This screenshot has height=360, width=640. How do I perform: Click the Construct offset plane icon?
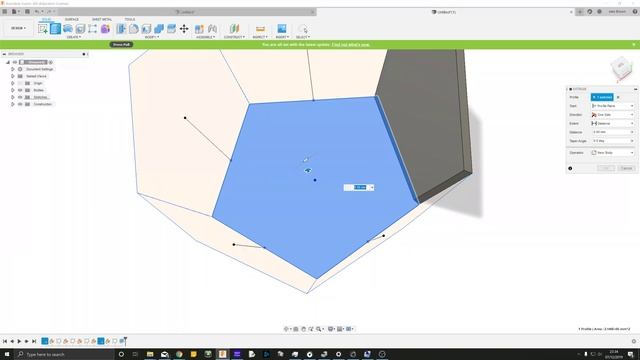[x=234, y=29]
